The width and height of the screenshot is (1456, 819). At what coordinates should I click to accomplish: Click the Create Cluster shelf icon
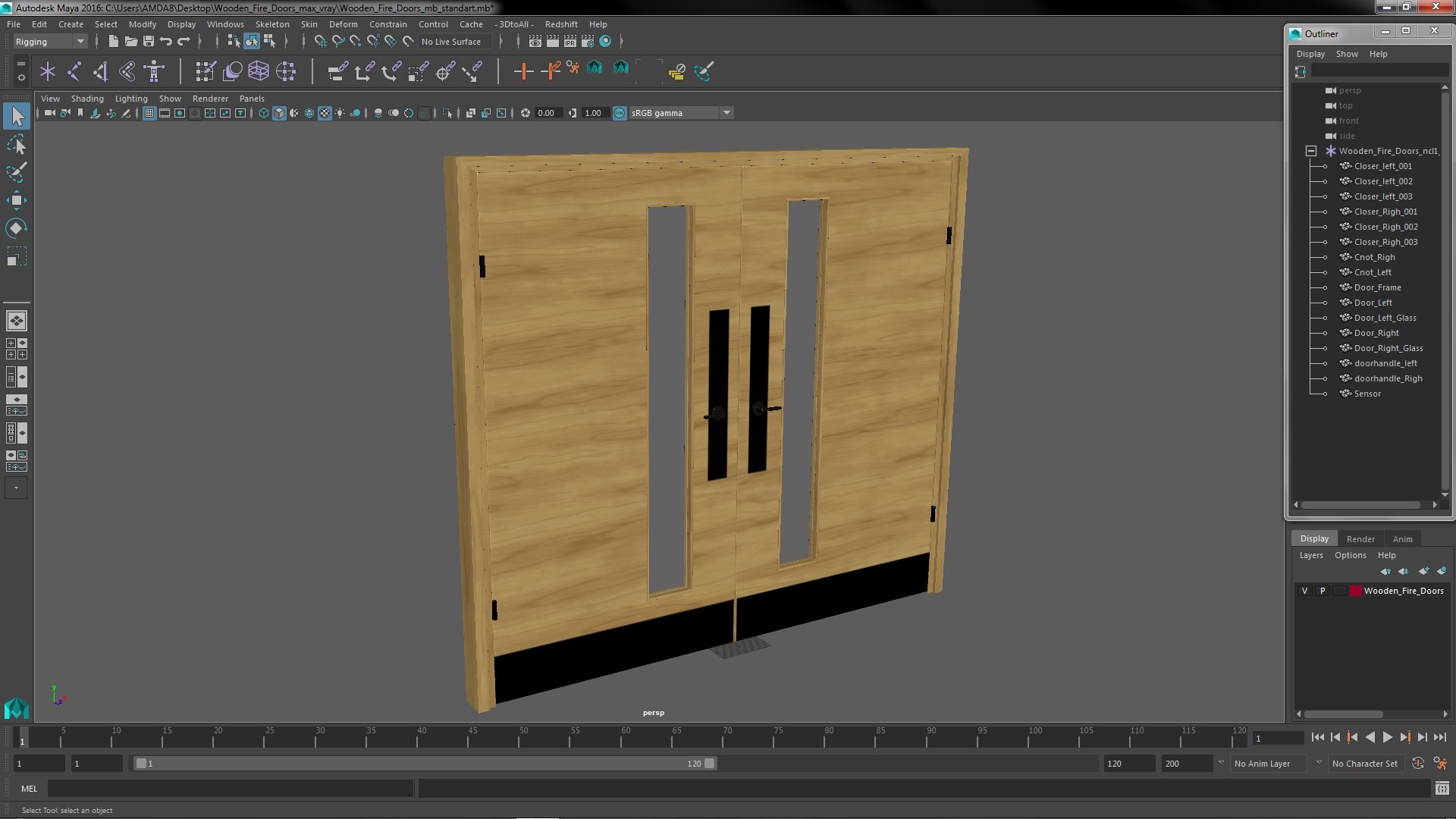point(285,71)
